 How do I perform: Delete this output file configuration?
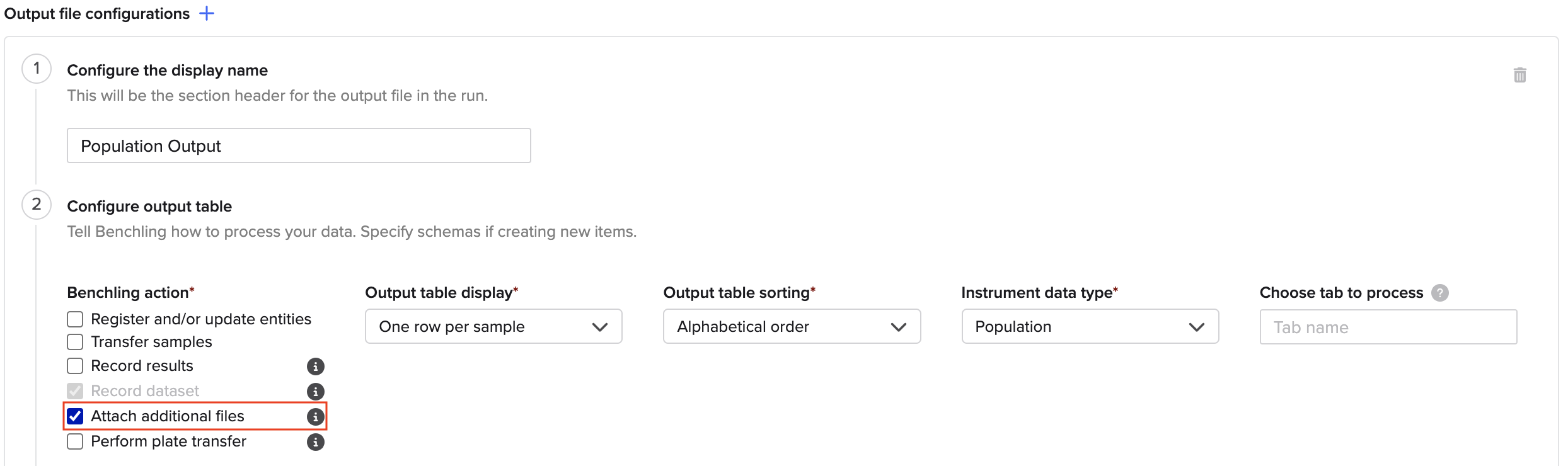tap(1519, 75)
